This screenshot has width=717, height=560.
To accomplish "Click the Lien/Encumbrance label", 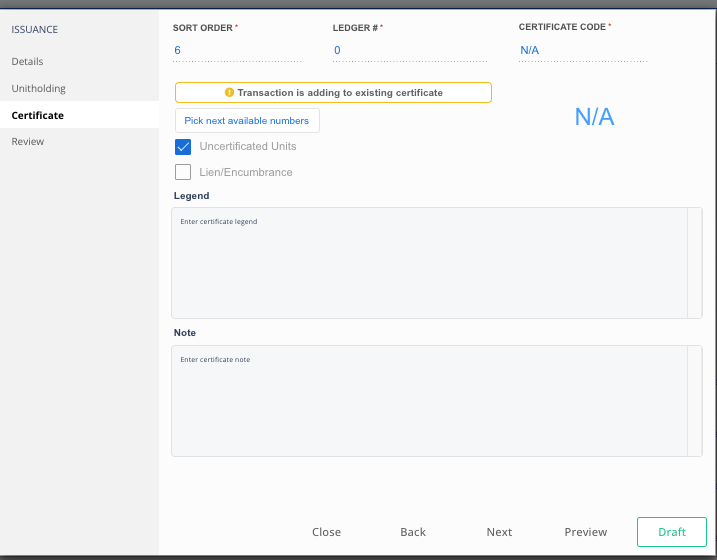I will (246, 172).
